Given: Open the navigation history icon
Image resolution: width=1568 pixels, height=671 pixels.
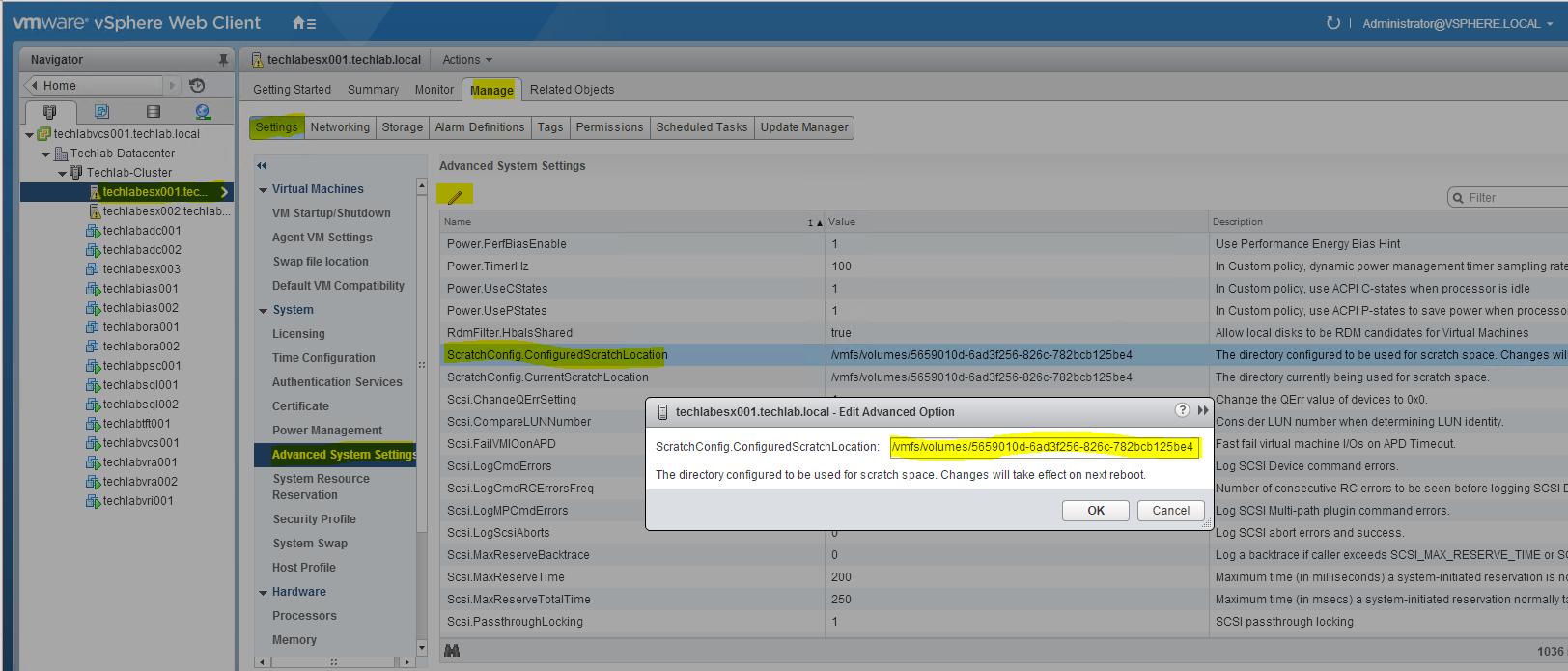Looking at the screenshot, I should tap(197, 85).
